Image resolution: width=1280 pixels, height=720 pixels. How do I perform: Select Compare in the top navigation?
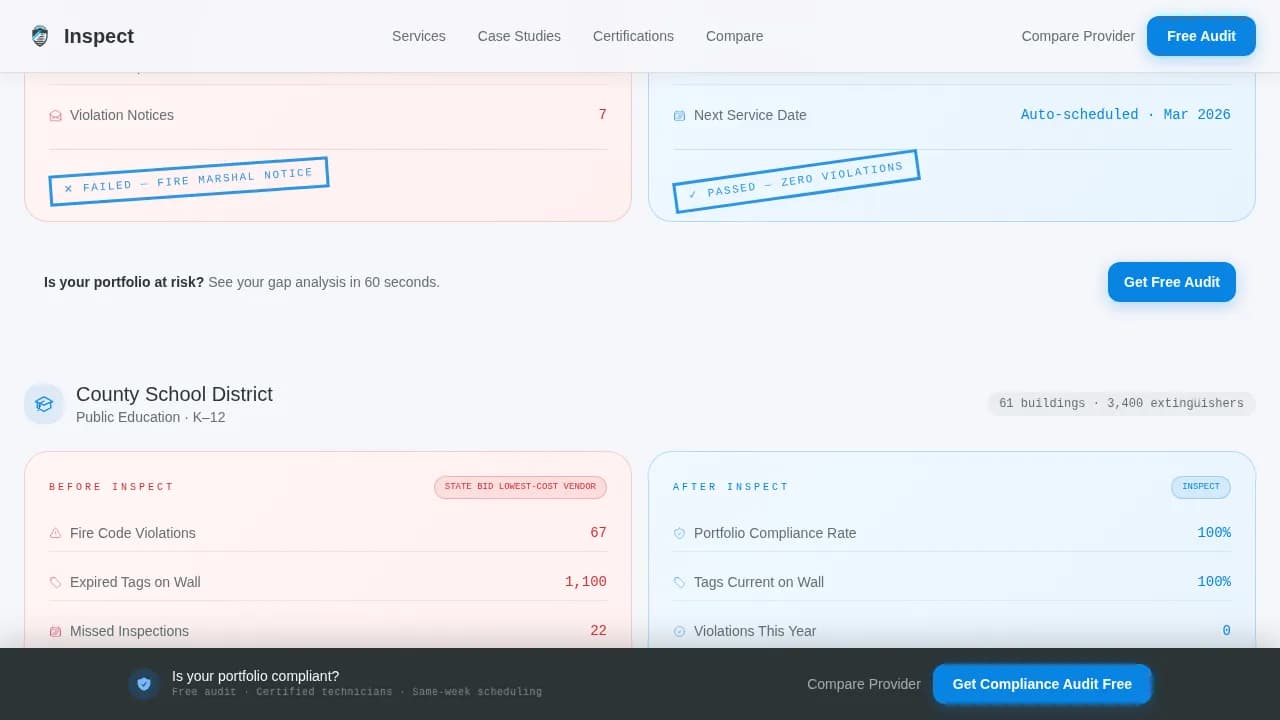734,36
